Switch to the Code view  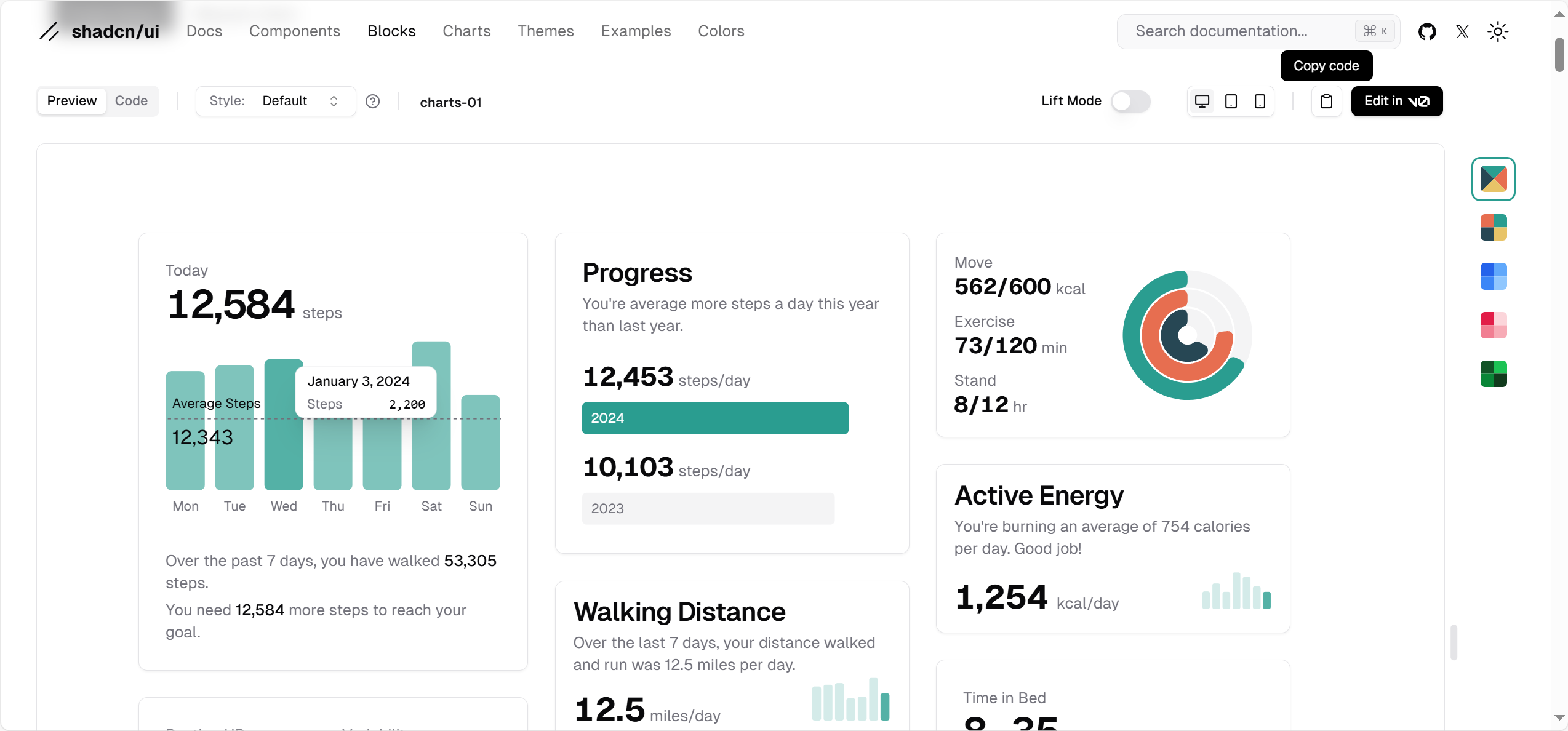click(x=131, y=101)
